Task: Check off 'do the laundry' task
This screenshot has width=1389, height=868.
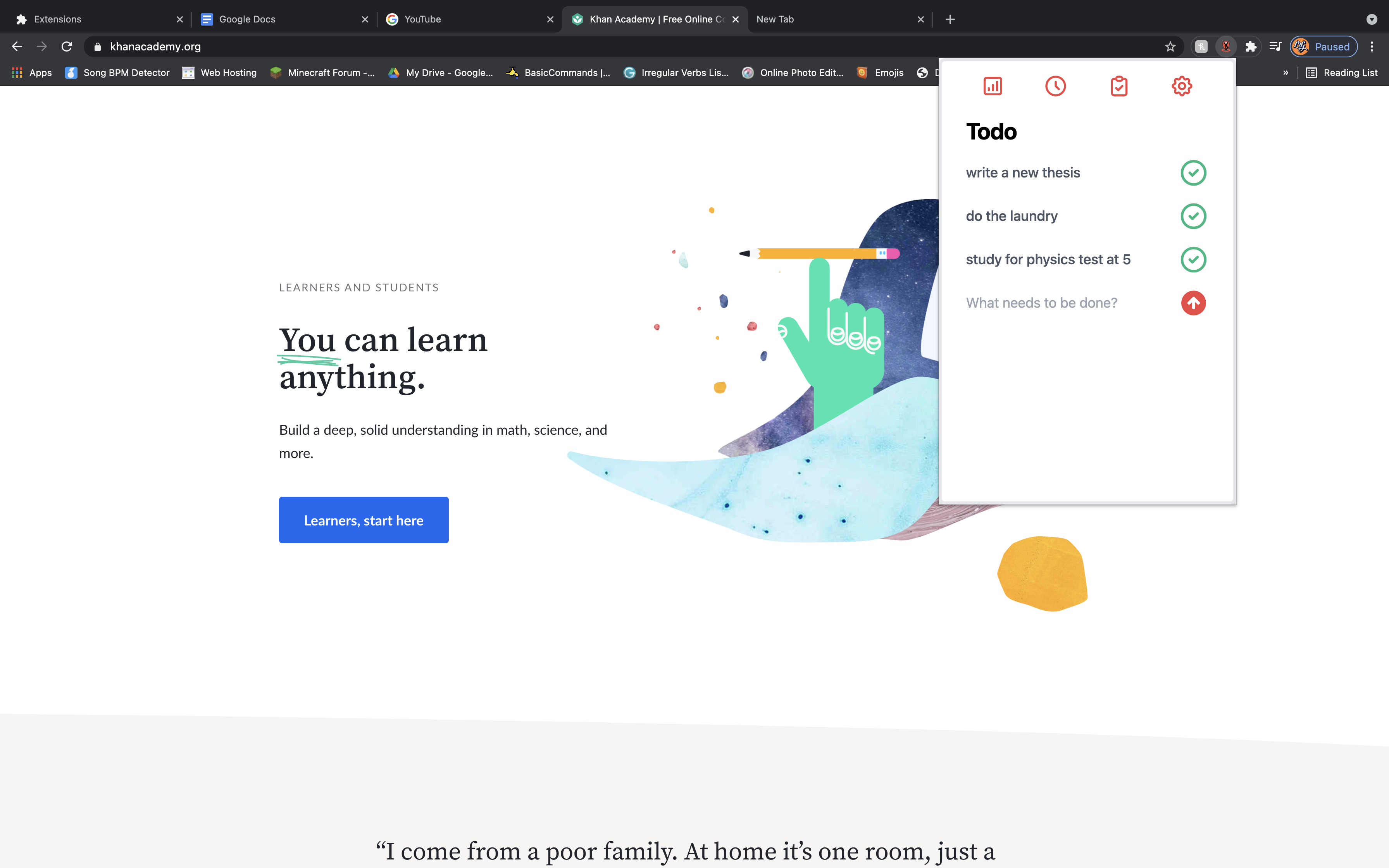Action: 1193,217
